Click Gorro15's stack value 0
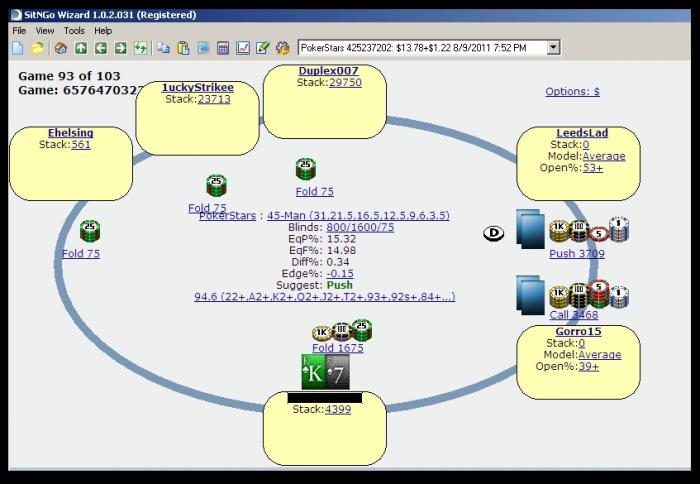The width and height of the screenshot is (700, 484). (x=582, y=343)
